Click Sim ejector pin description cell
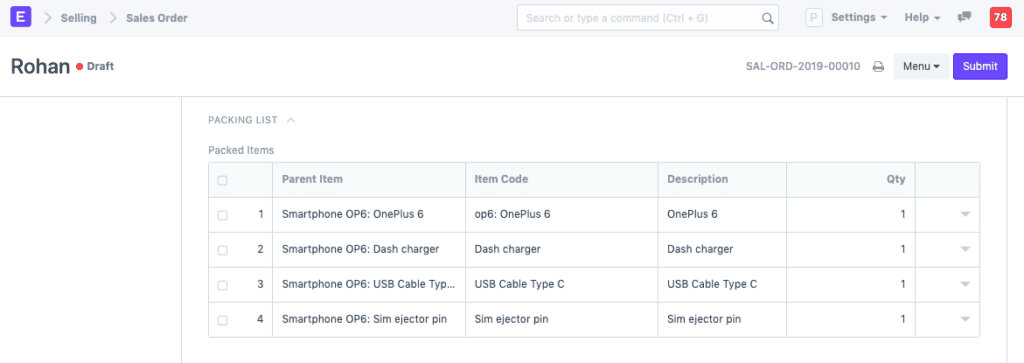Viewport: 1024px width, 363px height. point(722,320)
